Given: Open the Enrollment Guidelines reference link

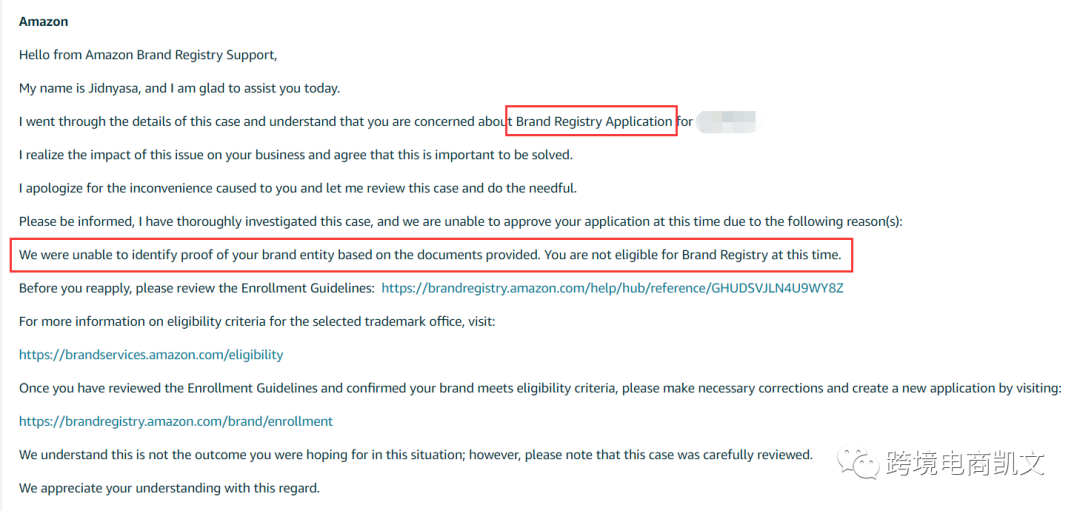Looking at the screenshot, I should 612,289.
